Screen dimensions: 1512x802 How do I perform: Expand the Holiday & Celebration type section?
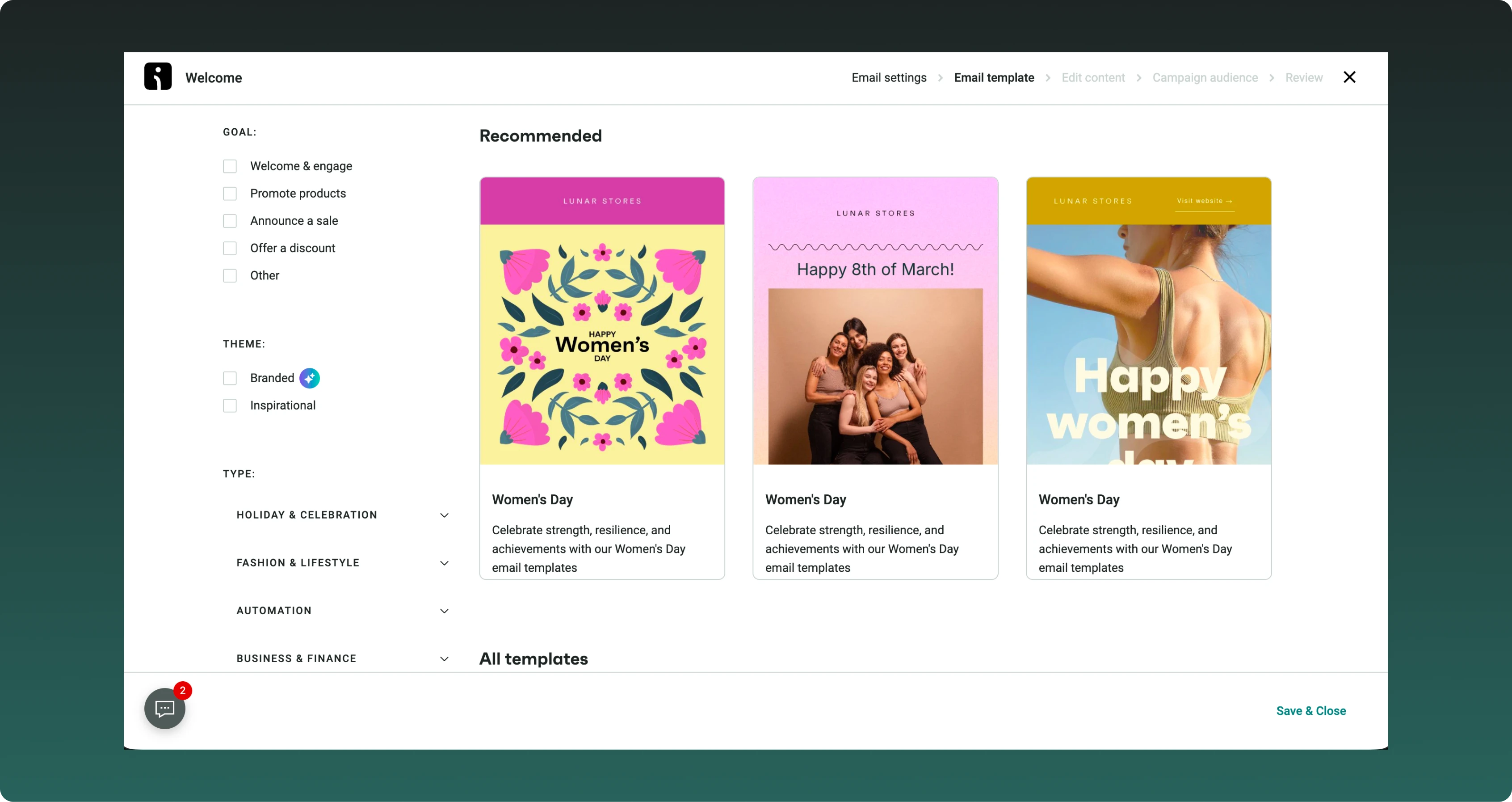[444, 515]
